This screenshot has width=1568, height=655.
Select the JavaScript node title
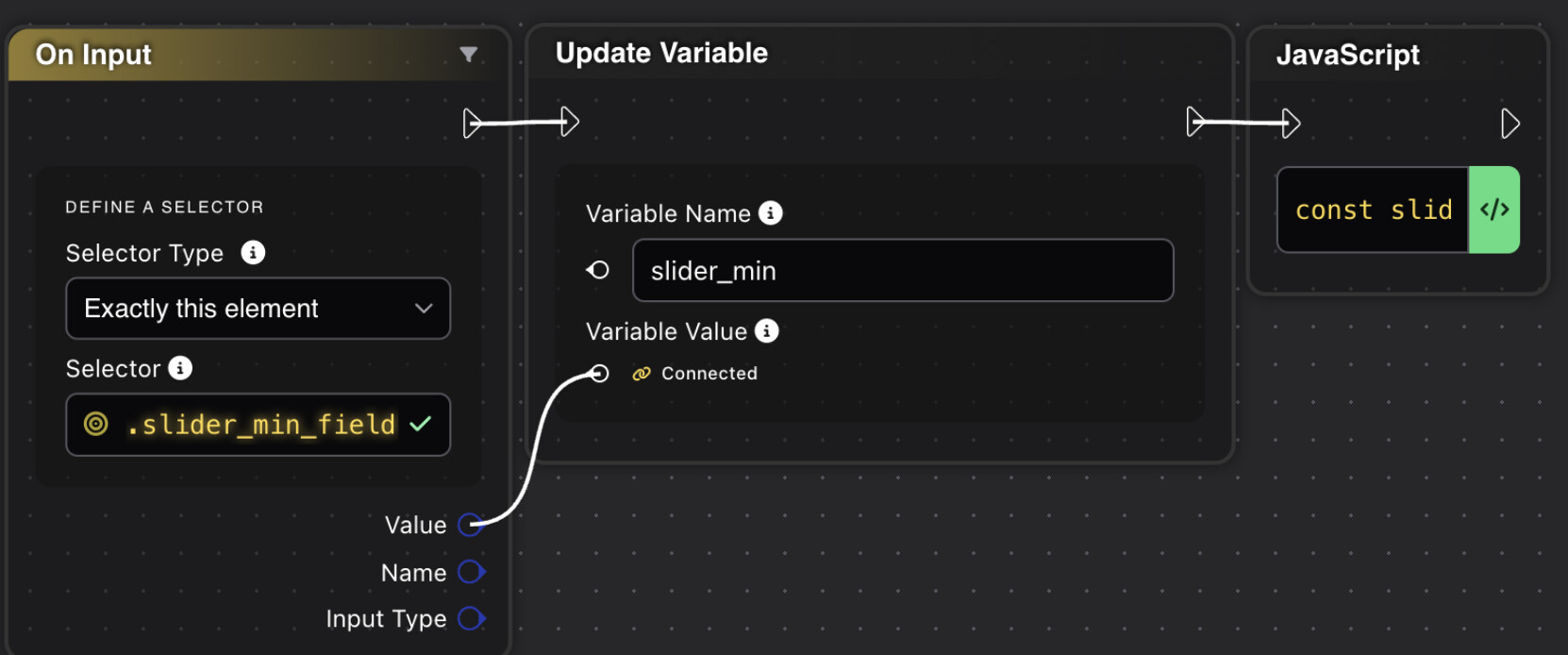click(x=1347, y=55)
